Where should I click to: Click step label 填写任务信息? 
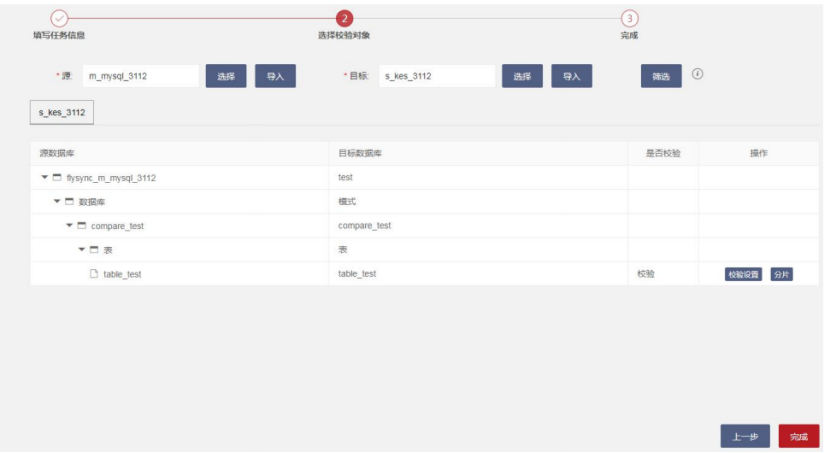click(59, 35)
